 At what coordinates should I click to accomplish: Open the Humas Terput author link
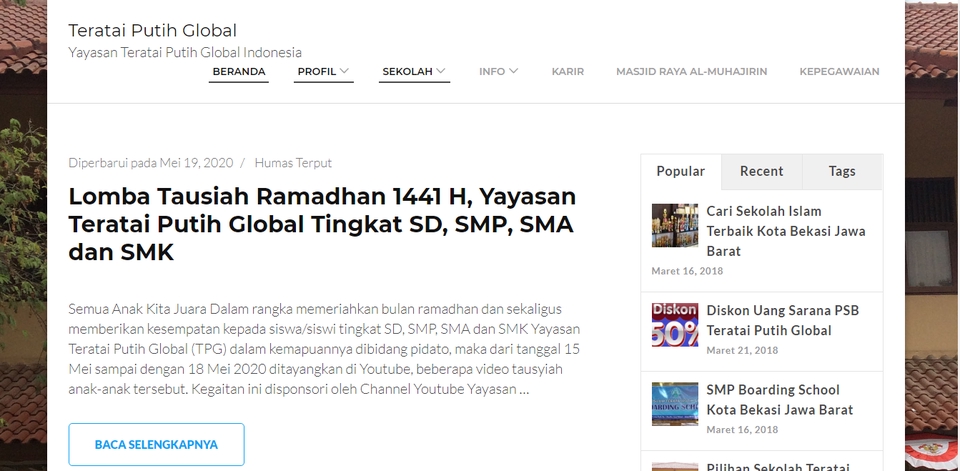click(x=293, y=163)
